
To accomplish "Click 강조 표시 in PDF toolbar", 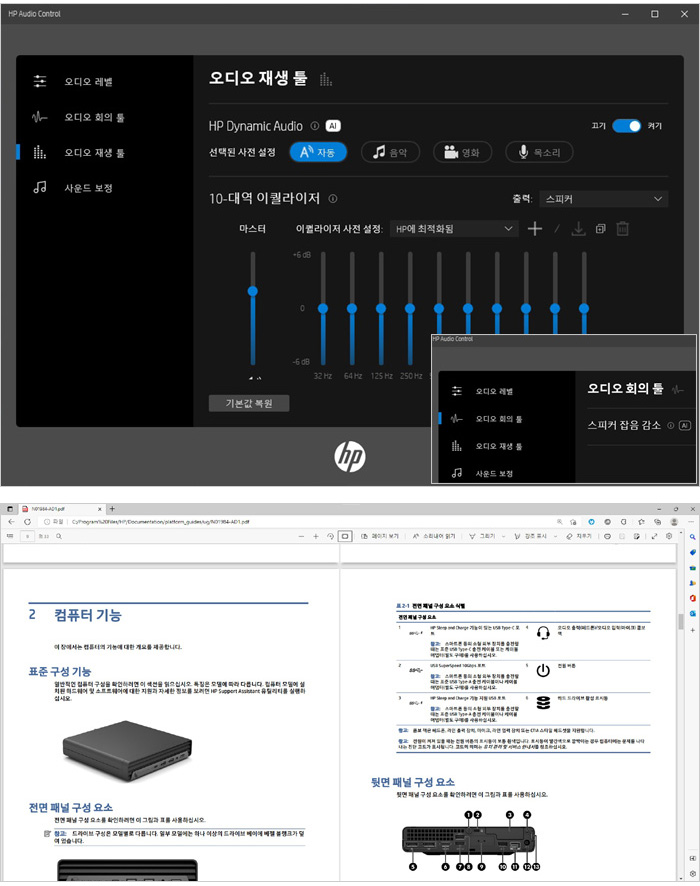I will click(530, 536).
